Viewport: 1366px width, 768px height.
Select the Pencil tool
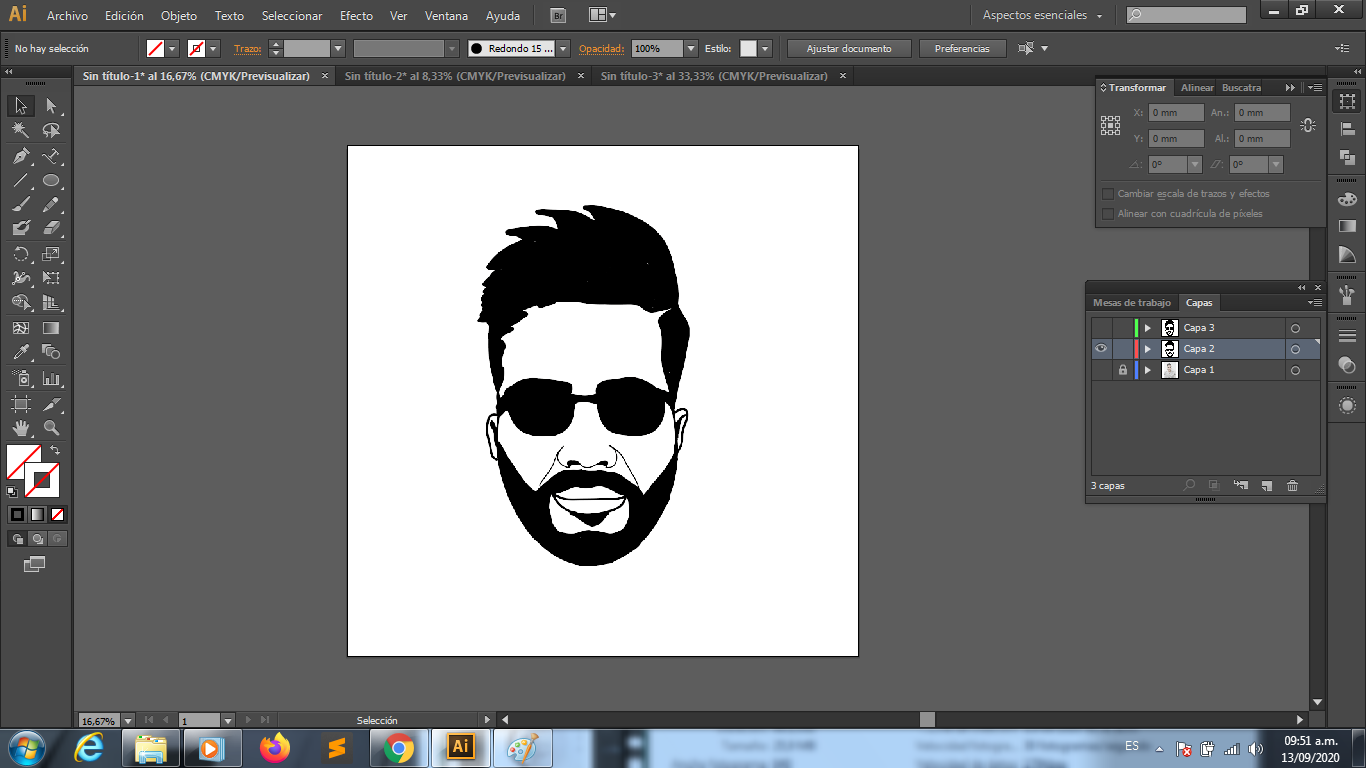tap(51, 205)
